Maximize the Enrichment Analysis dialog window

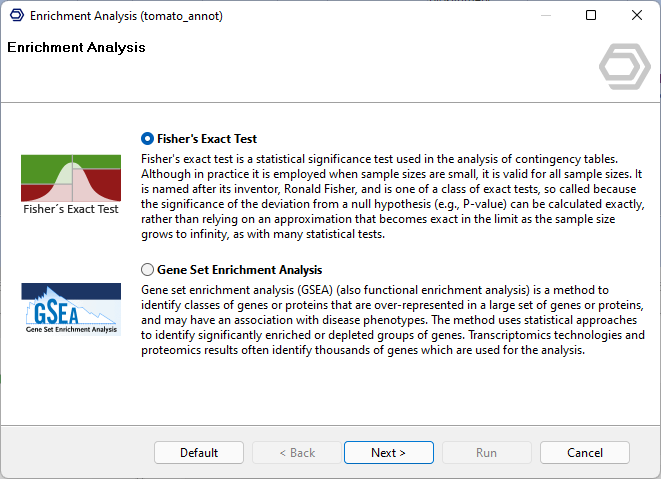(x=591, y=16)
